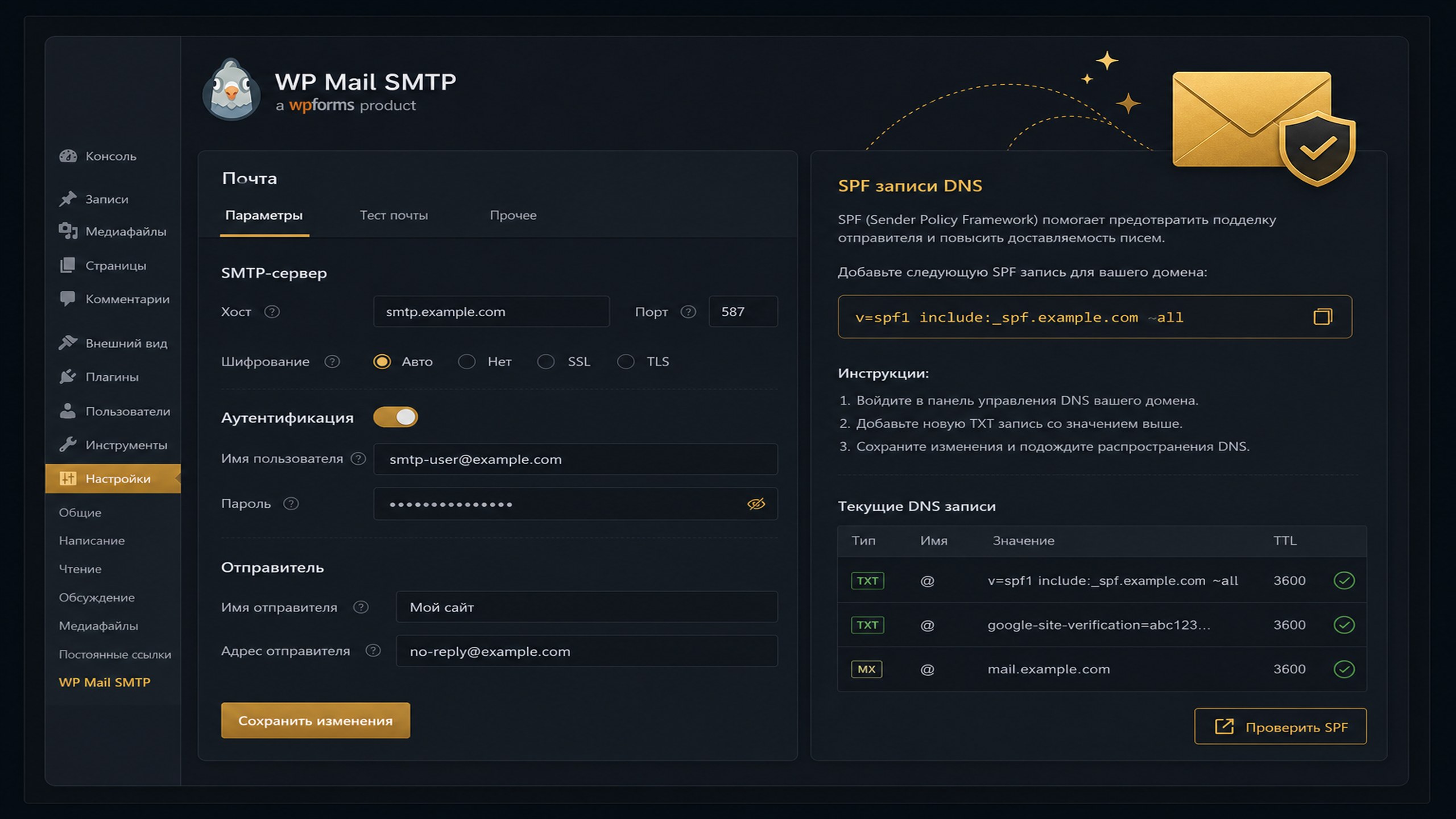1456x819 pixels.
Task: Click the WP Mail SMTP pigeon logo
Action: pyautogui.click(x=231, y=89)
